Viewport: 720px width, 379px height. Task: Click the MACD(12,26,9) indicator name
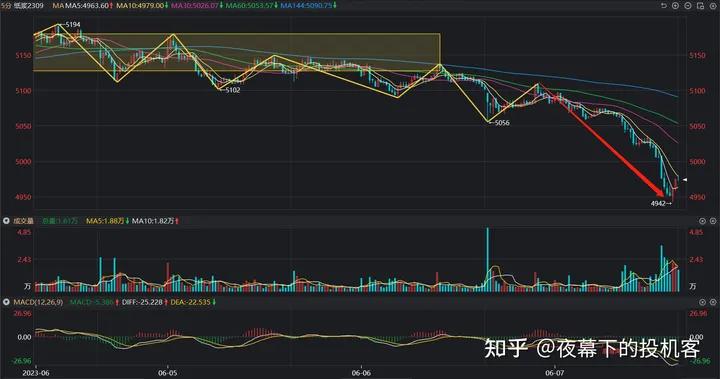[38, 302]
